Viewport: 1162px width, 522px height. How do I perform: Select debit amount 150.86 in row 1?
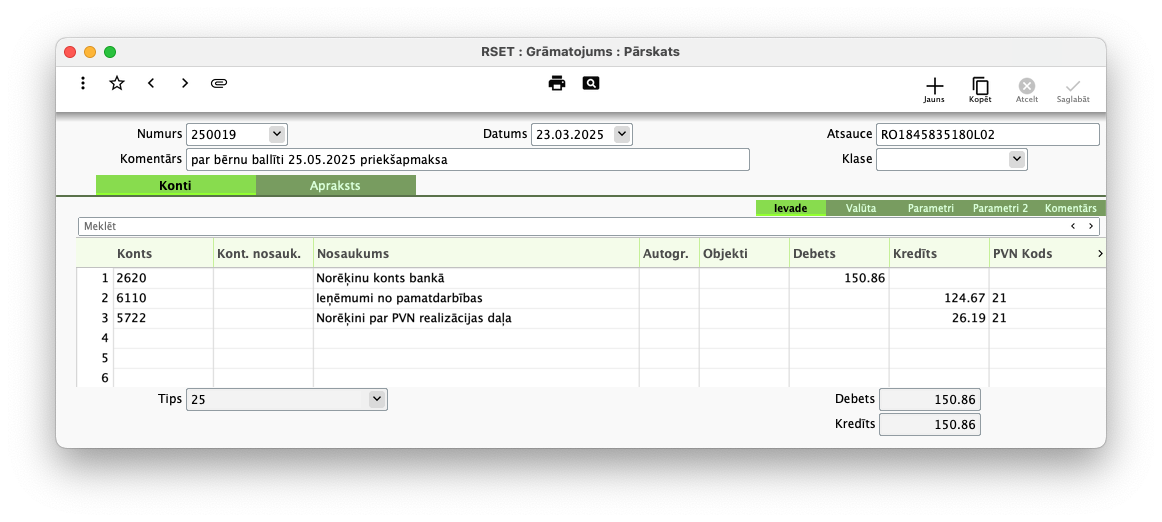pos(840,278)
